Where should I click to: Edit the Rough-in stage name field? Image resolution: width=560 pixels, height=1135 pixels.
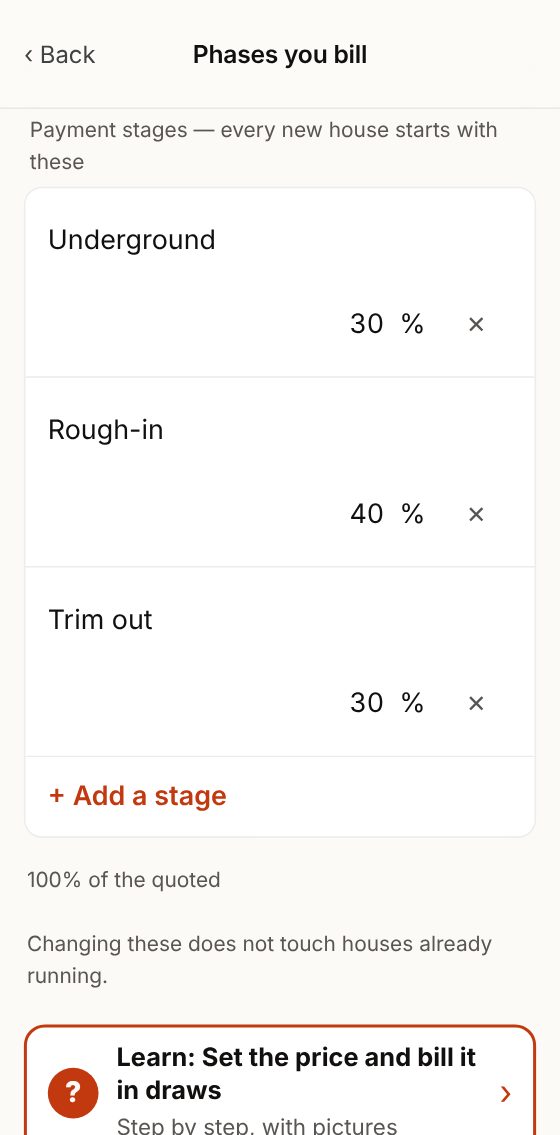coord(280,430)
